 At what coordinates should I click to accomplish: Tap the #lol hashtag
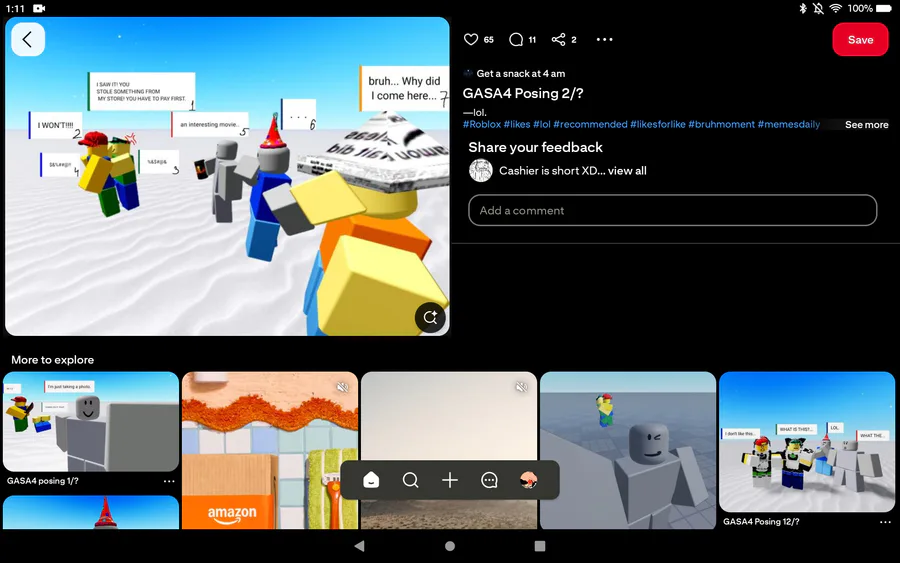coord(542,125)
